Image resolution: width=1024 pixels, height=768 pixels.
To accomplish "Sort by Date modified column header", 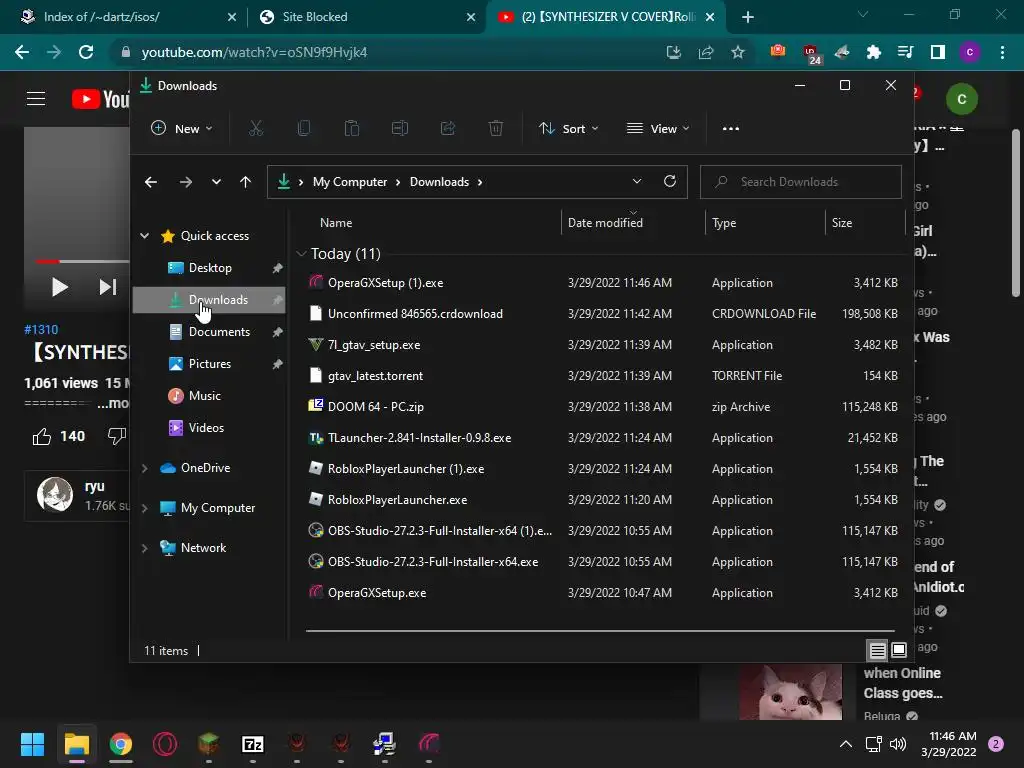I will 605,223.
